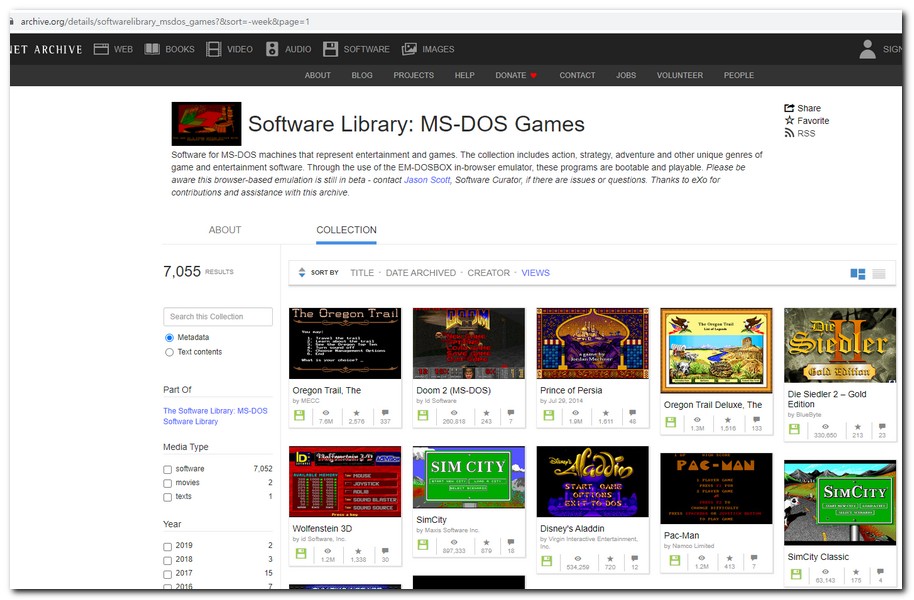The width and height of the screenshot is (914, 600).
Task: Switch to tile grid view icon
Action: [x=858, y=273]
